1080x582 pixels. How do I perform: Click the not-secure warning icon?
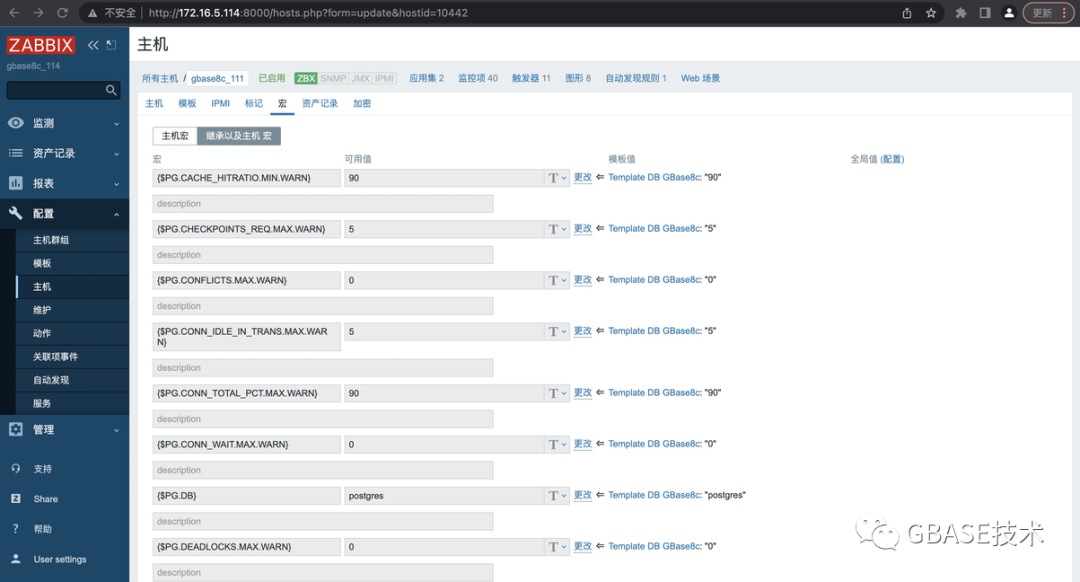click(92, 13)
